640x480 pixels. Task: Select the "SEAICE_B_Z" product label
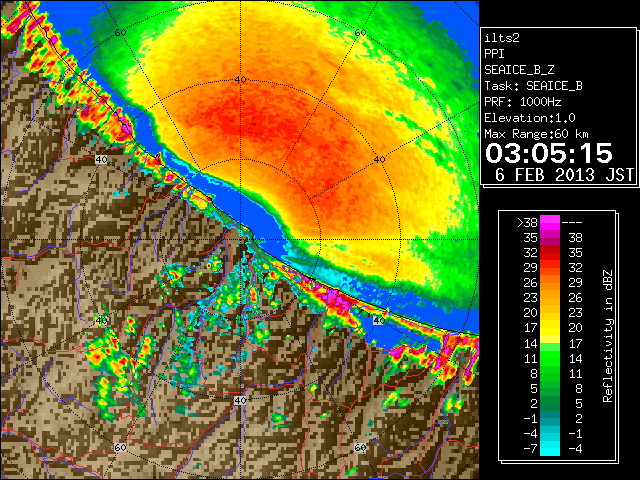point(519,70)
